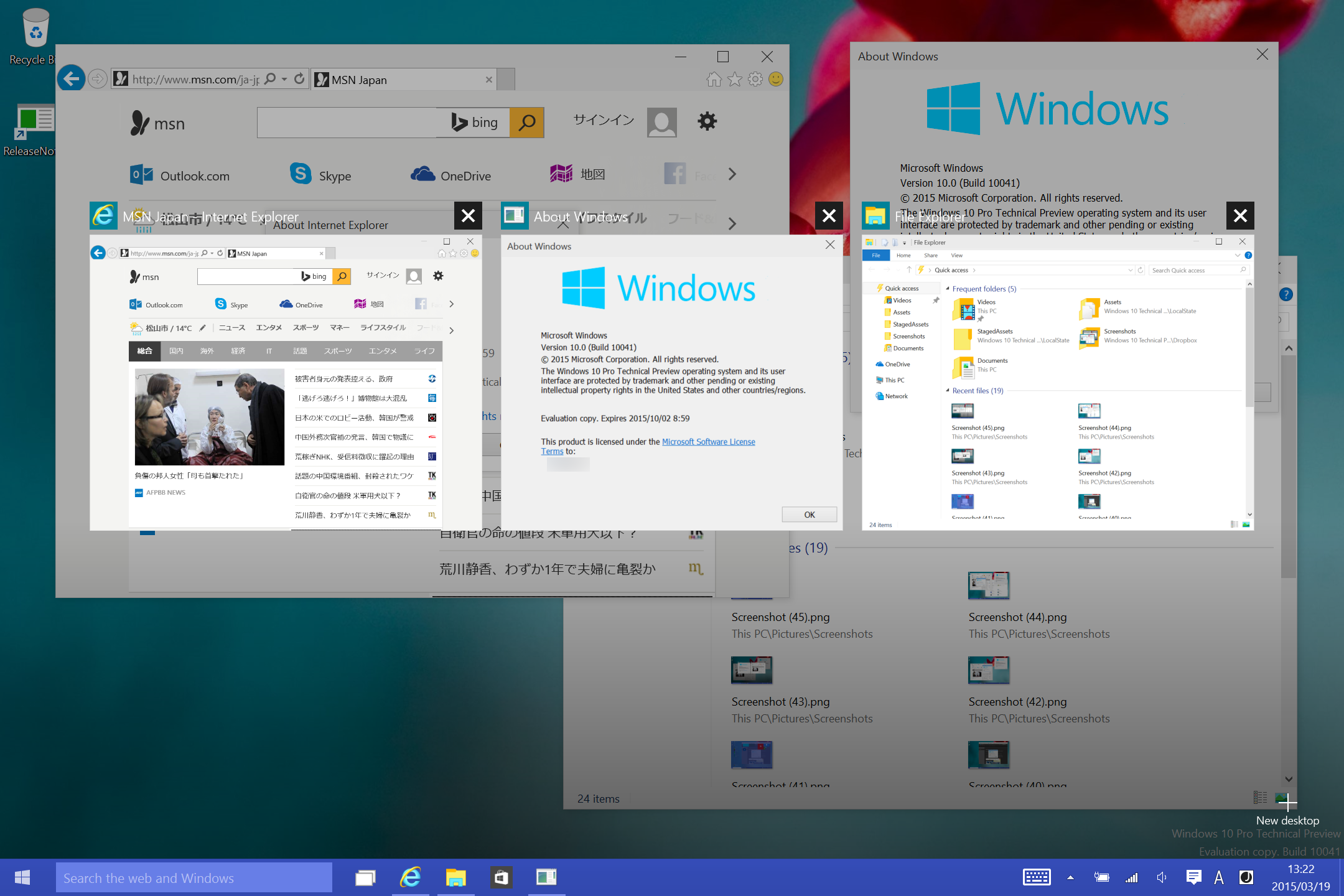
Task: Toggle Task View button on taskbar
Action: tap(365, 877)
